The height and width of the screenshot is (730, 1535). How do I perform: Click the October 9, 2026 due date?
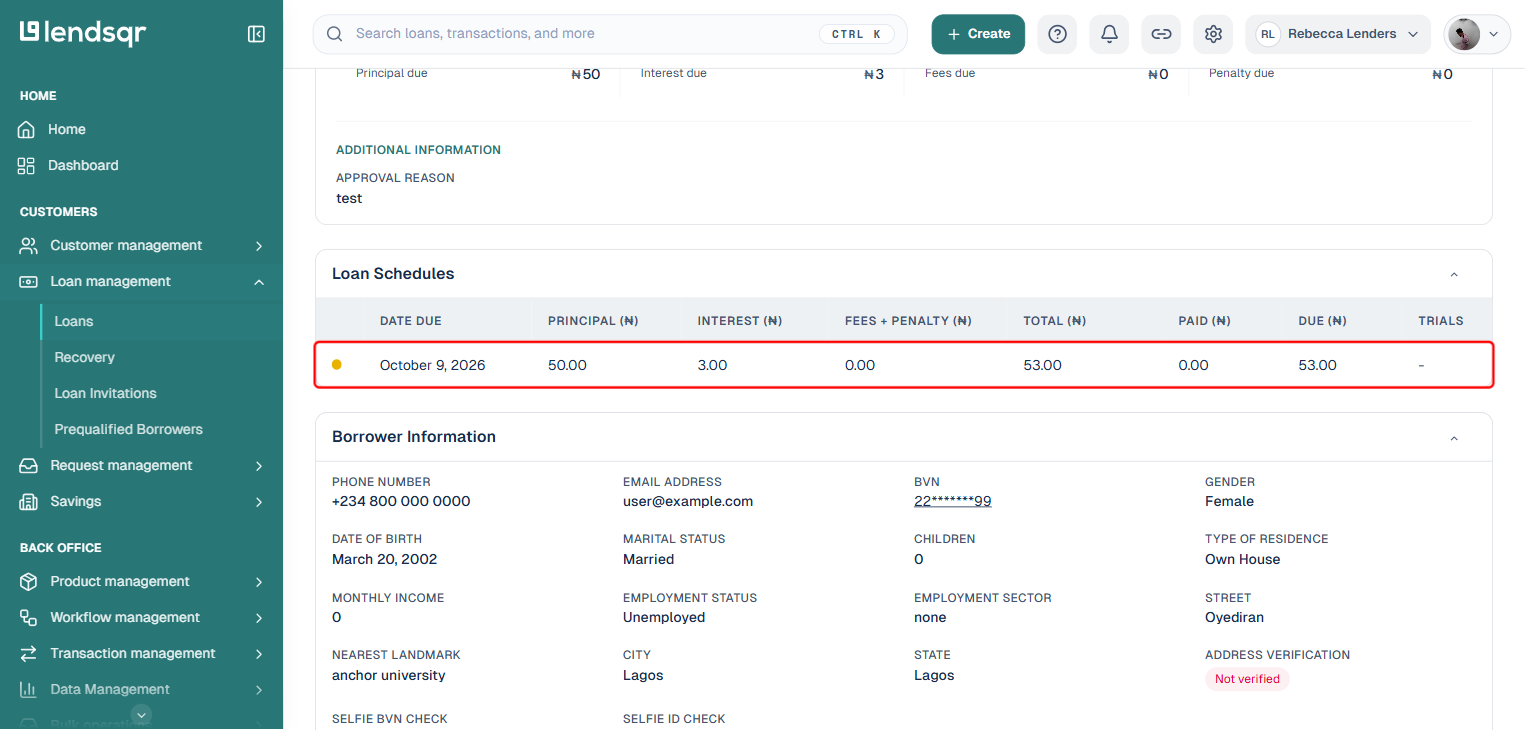[x=432, y=365]
